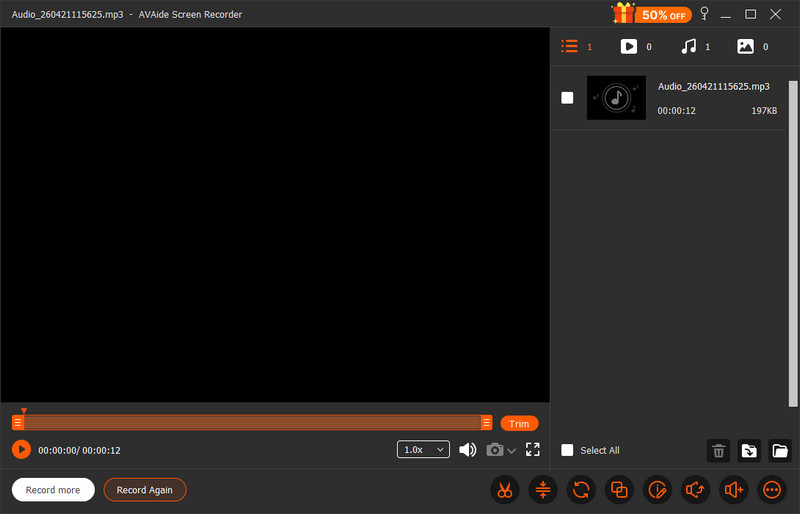Click the recordings list scrollbar
Screen dimensions: 800x514
click(793, 243)
